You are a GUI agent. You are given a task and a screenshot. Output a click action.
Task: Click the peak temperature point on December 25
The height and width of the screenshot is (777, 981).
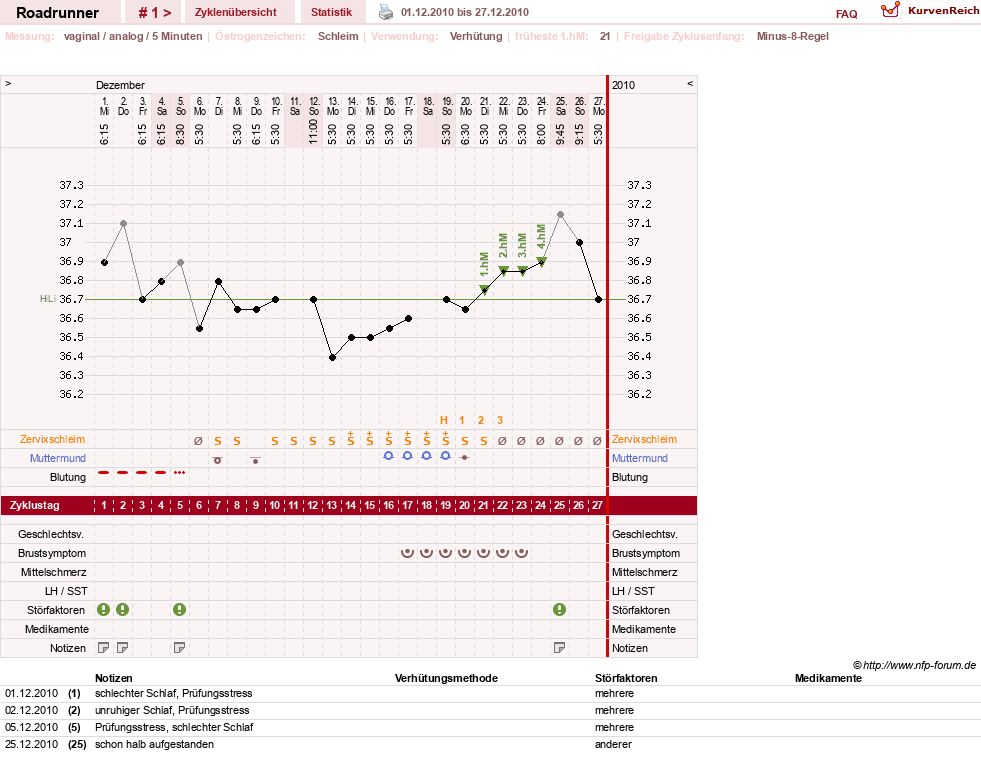(x=561, y=215)
